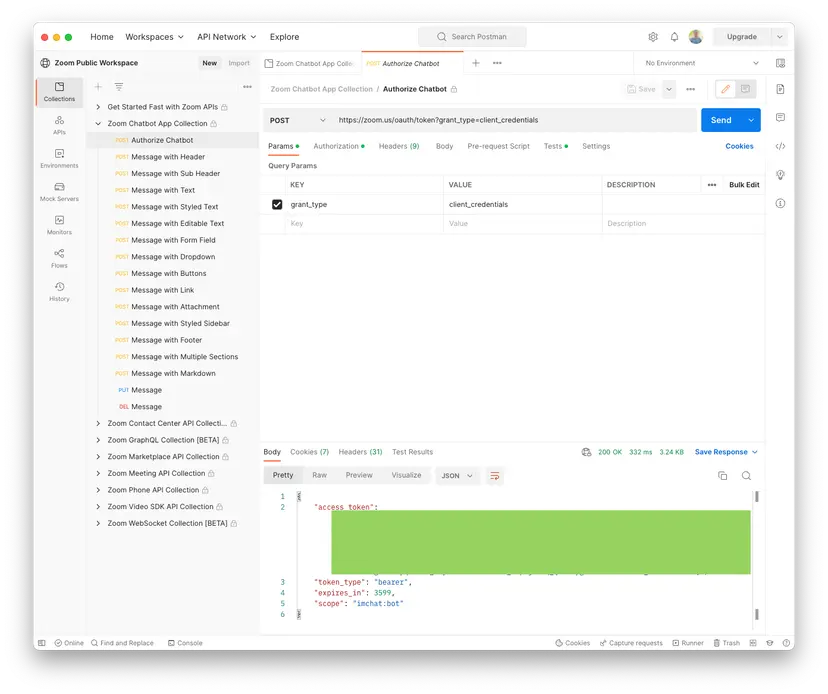Select Mock Servers in the left sidebar

(x=59, y=190)
